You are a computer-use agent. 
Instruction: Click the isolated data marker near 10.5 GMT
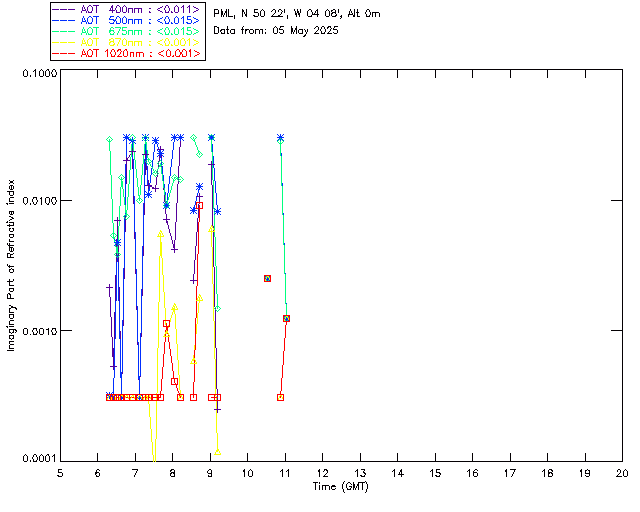[267, 278]
